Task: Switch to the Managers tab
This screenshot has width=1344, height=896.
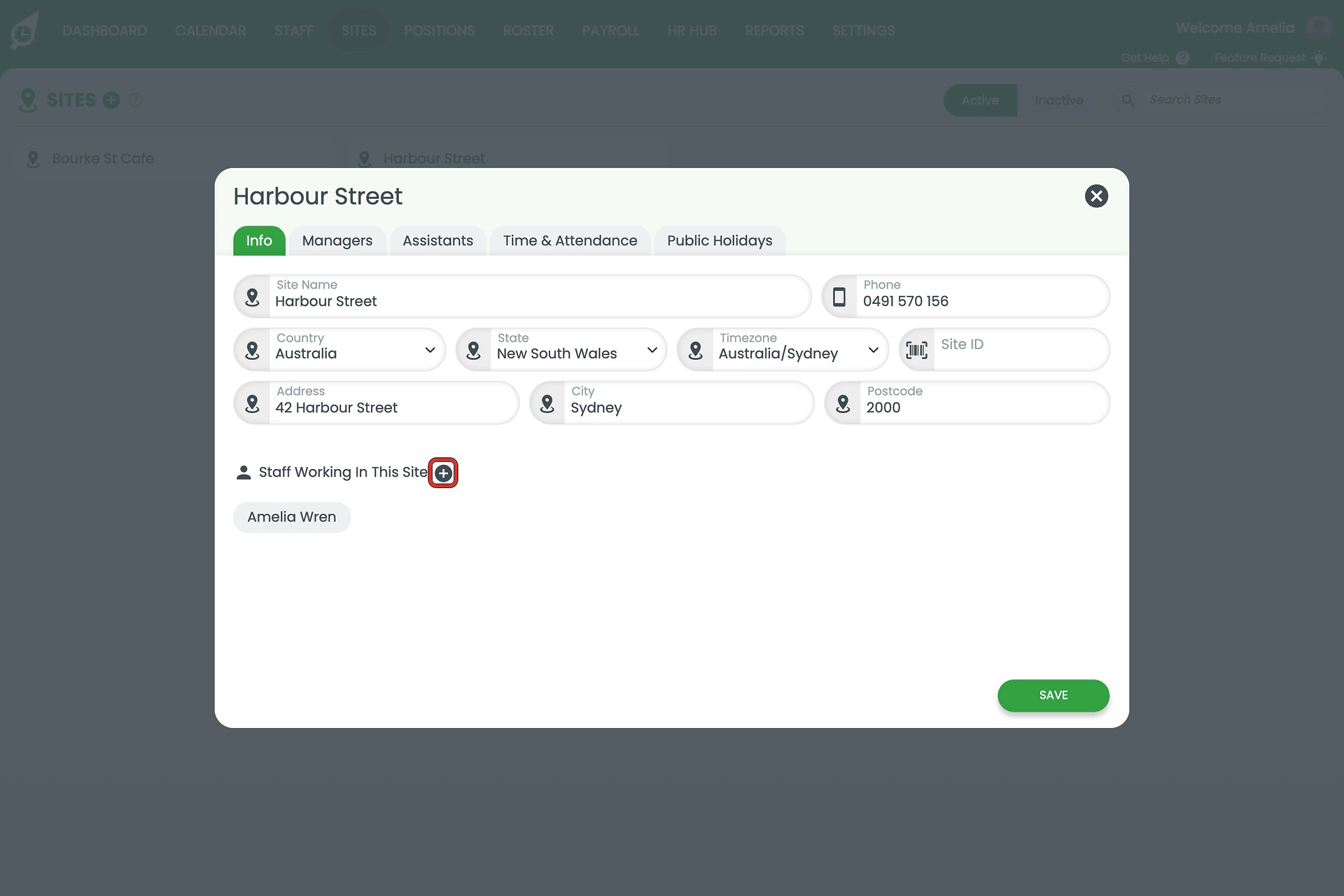Action: [x=337, y=241]
